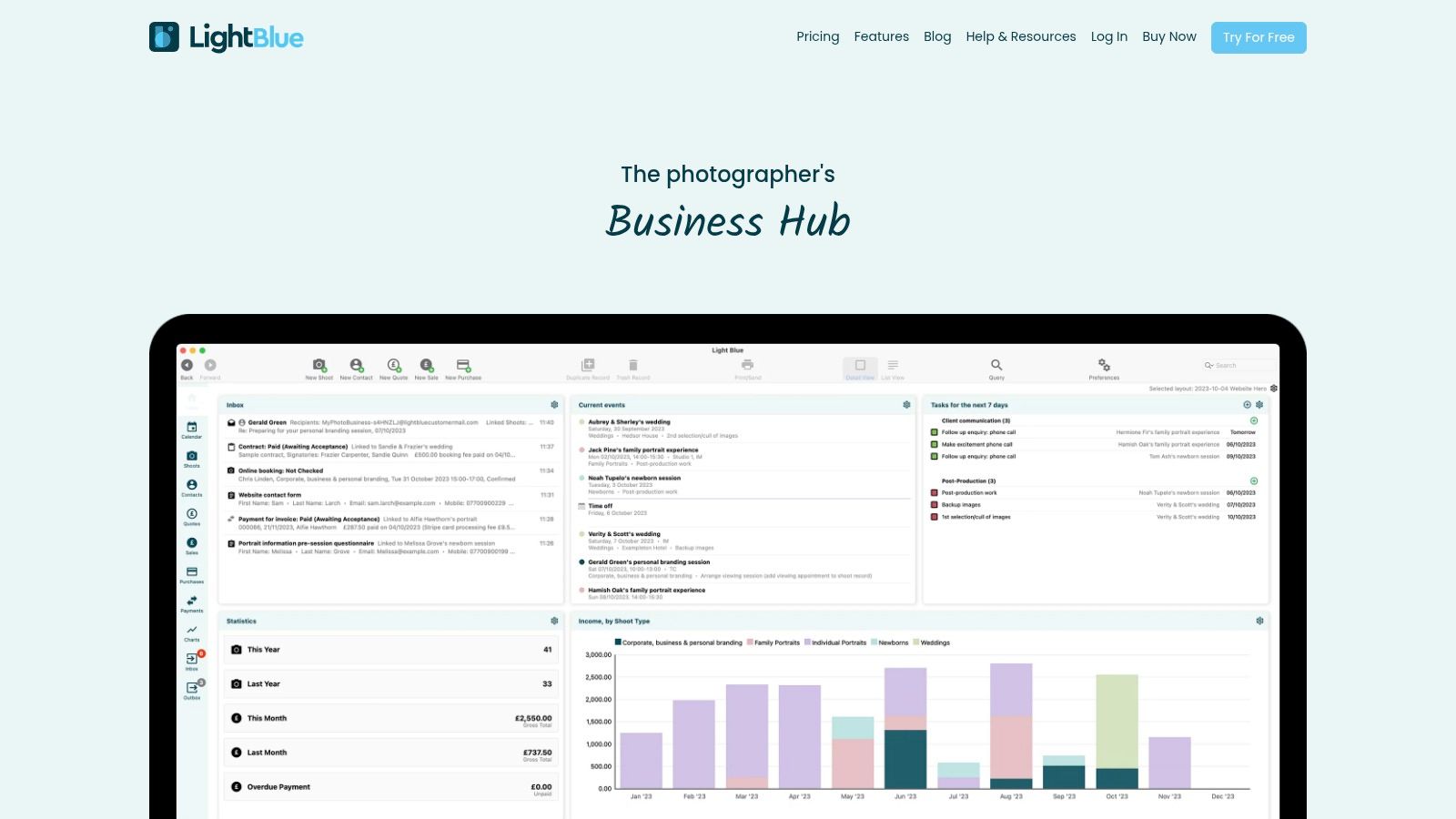The height and width of the screenshot is (819, 1456).
Task: Open 'Noah Tupelo's newborn session' event
Action: tap(746, 484)
